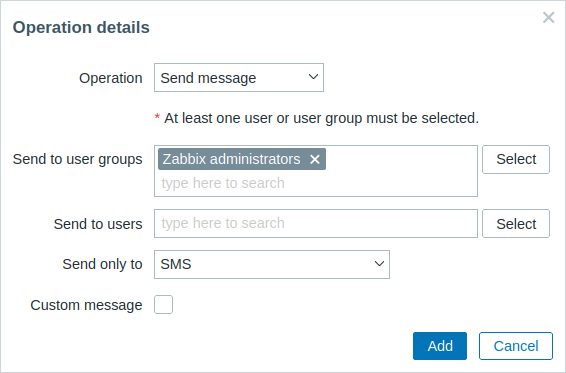
Task: Open the Operation dropdown showing Send message
Action: [x=239, y=78]
